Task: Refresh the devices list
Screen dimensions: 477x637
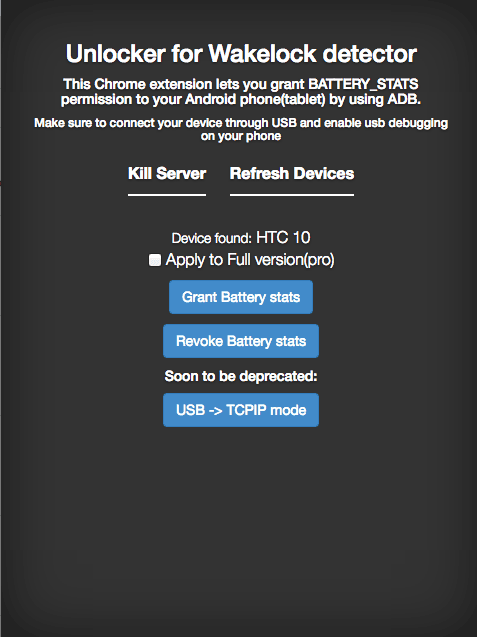Action: (x=292, y=174)
